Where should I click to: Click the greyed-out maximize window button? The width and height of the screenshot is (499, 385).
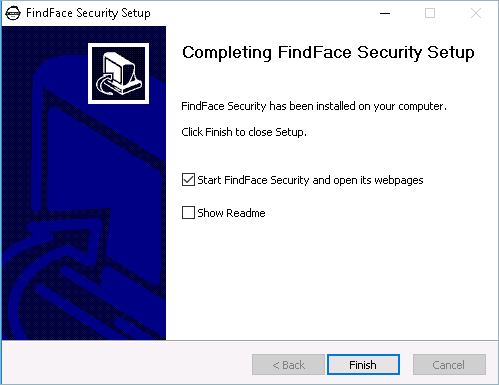pyautogui.click(x=430, y=13)
